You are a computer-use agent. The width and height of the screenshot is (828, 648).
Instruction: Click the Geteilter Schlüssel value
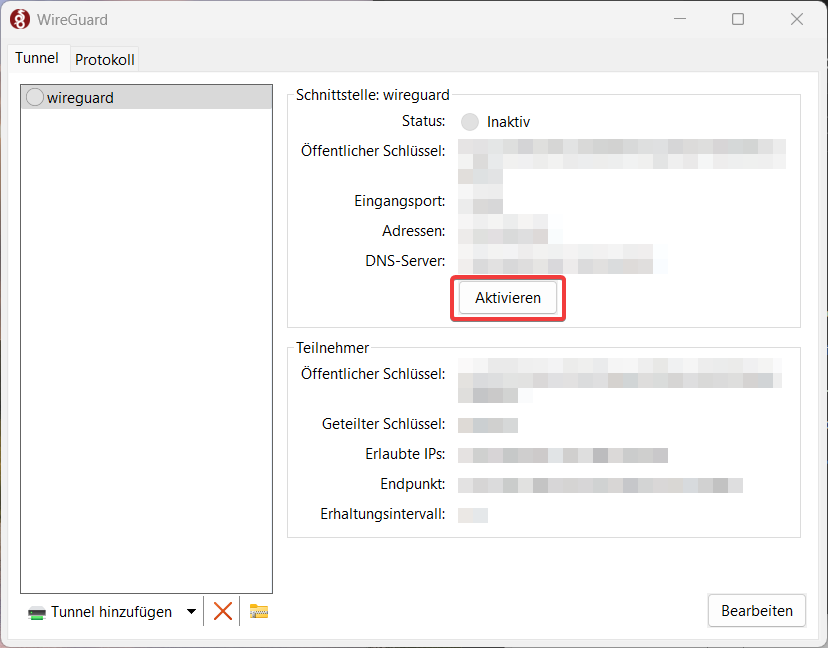tap(487, 425)
